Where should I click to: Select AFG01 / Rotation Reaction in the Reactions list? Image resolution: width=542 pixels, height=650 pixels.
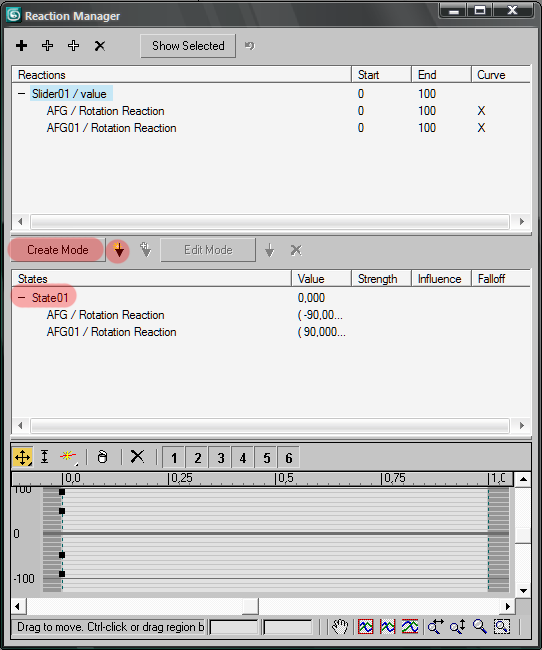click(x=112, y=128)
